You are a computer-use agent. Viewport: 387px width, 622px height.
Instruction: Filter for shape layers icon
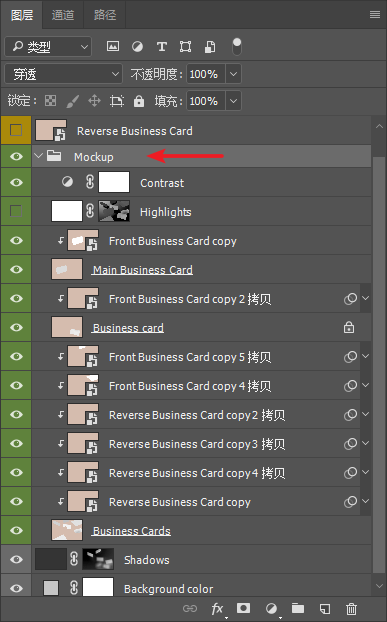[x=185, y=47]
